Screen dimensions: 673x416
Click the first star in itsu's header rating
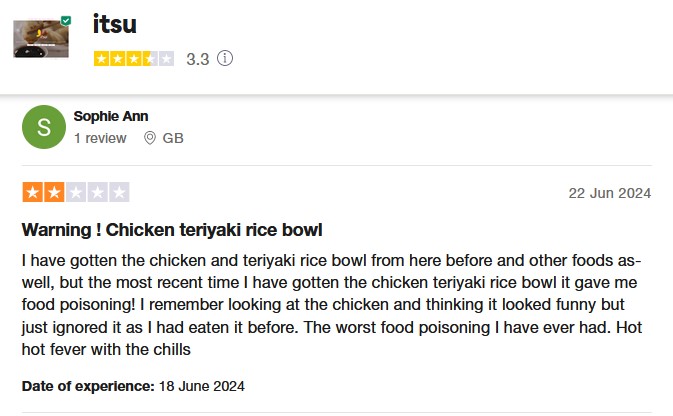102,59
